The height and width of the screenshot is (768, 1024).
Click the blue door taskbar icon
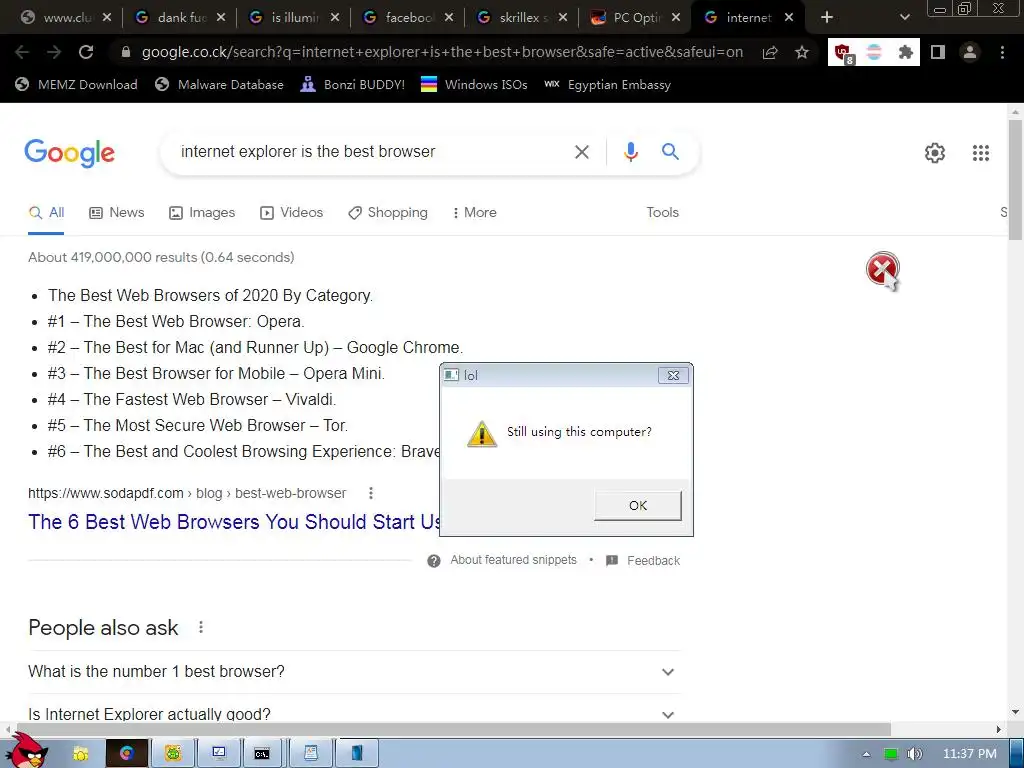coord(357,754)
